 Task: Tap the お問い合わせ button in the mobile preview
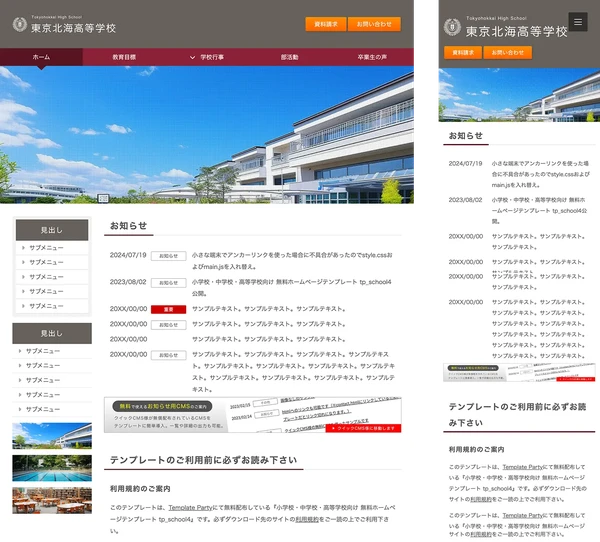(507, 52)
